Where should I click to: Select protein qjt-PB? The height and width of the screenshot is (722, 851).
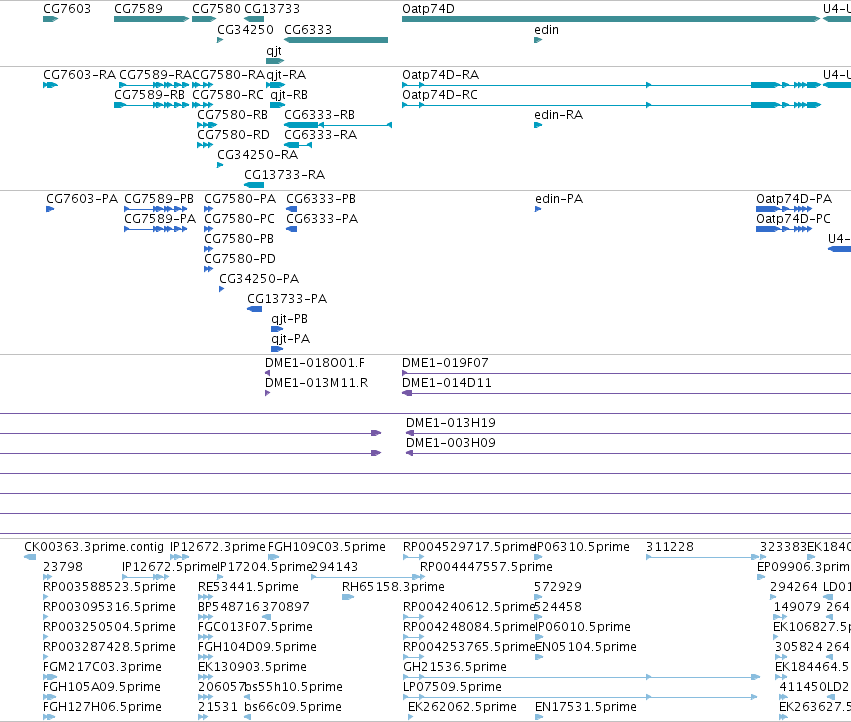tap(289, 319)
